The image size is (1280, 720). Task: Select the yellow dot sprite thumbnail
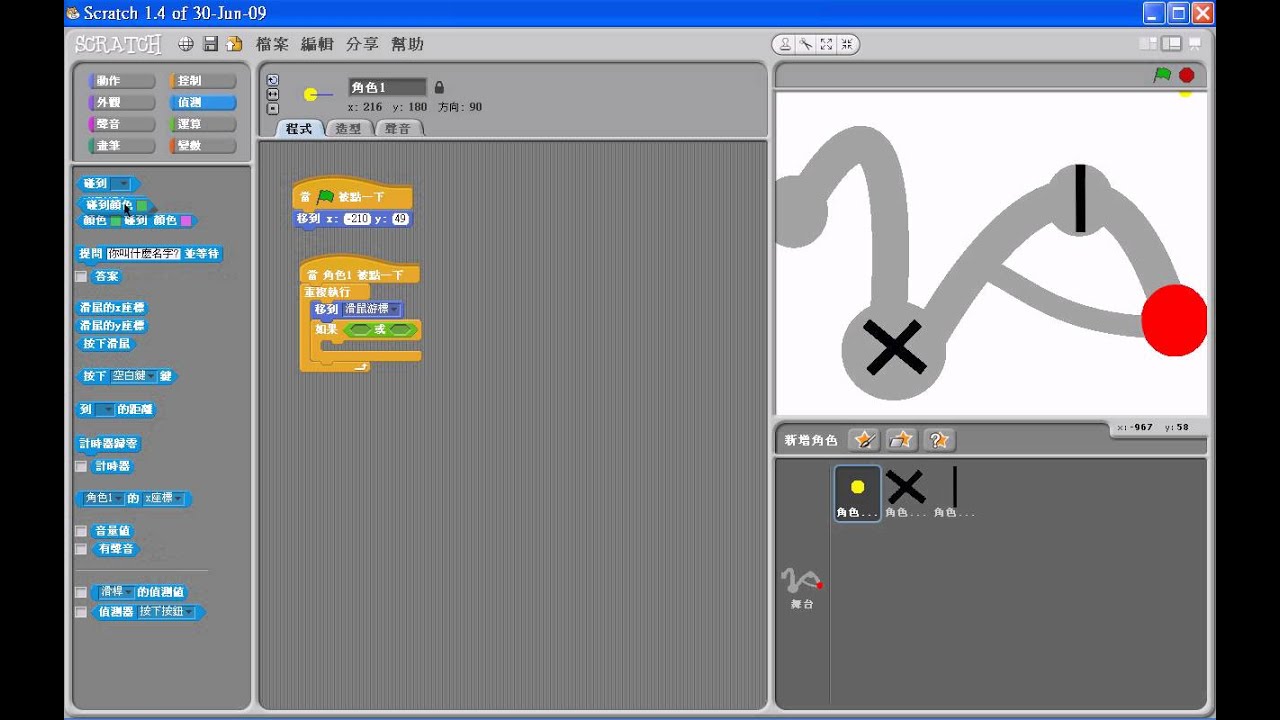pyautogui.click(x=857, y=493)
